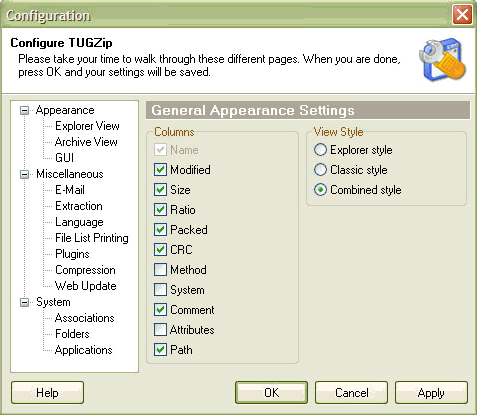Viewport: 477px width, 415px height.
Task: Collapse the System tree node
Action: (24, 302)
